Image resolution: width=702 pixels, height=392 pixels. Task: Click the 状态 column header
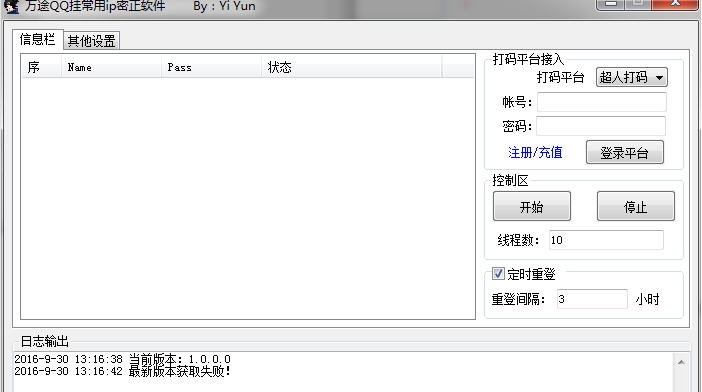(x=351, y=67)
